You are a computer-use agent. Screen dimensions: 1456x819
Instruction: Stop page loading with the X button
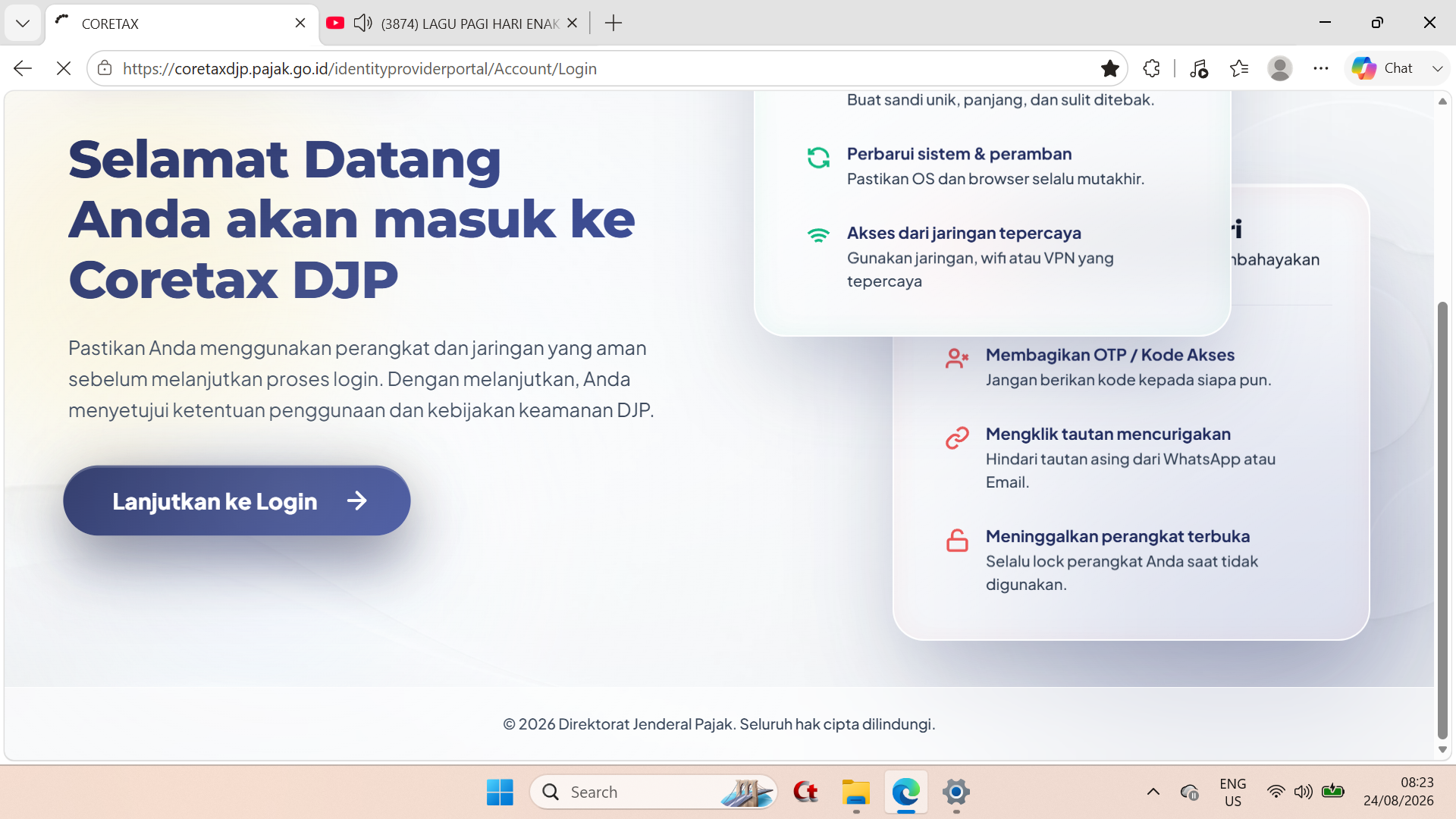64,69
